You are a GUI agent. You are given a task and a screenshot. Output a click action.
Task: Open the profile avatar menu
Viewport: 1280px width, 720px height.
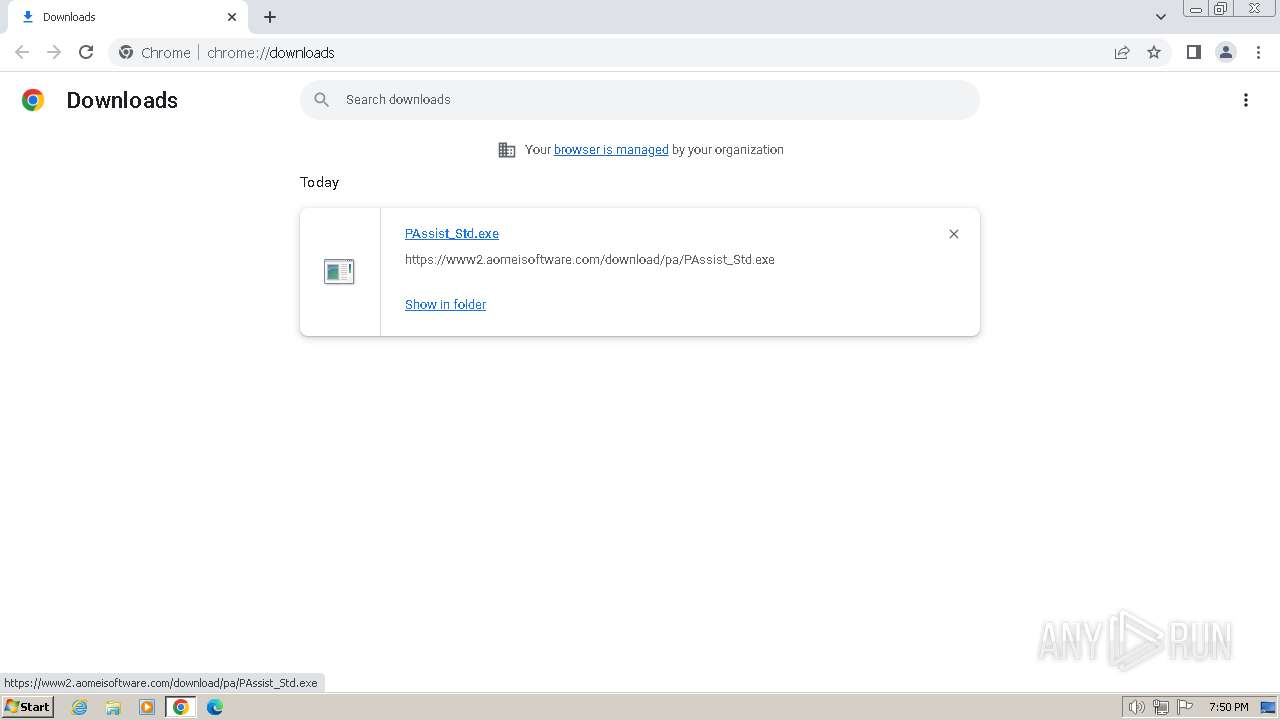pos(1226,52)
